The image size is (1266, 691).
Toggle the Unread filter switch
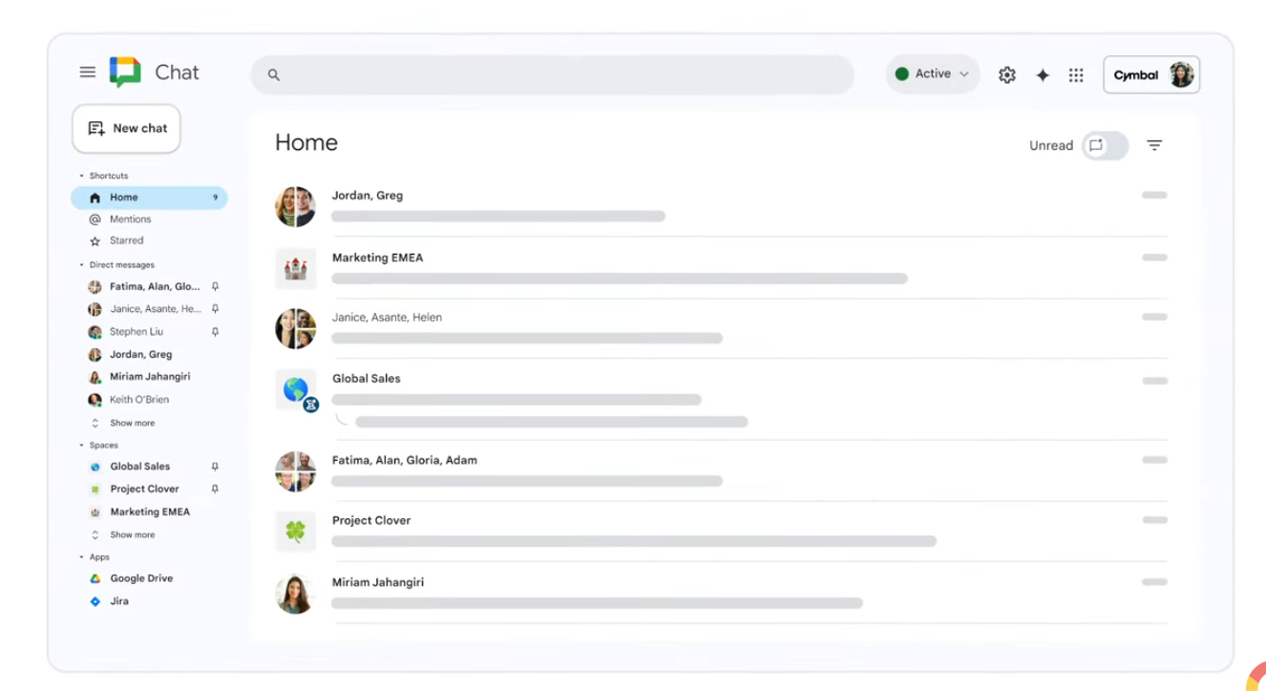click(1104, 145)
